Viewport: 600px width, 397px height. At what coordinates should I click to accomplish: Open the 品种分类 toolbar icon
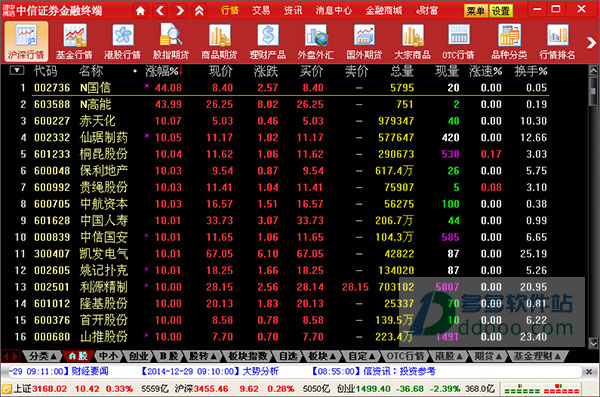pyautogui.click(x=509, y=41)
